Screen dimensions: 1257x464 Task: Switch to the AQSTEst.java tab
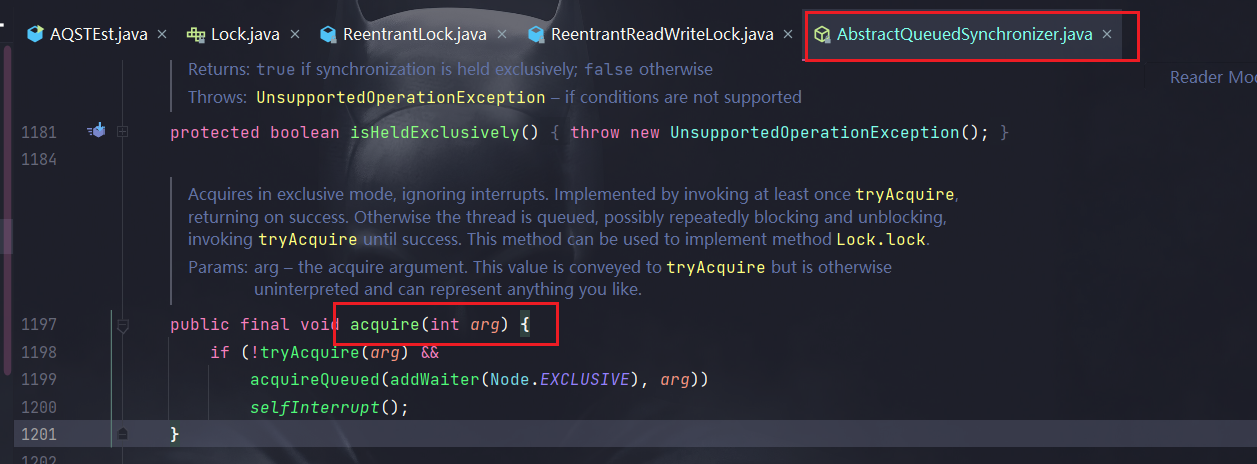click(x=97, y=34)
